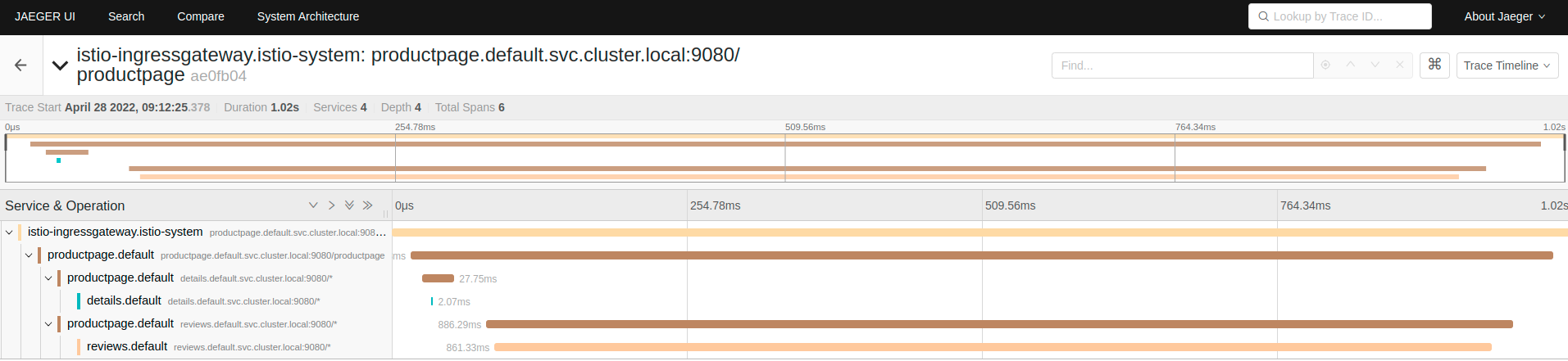This screenshot has width=1568, height=361.
Task: Collapse productpage.default details span chevron
Action: (48, 278)
